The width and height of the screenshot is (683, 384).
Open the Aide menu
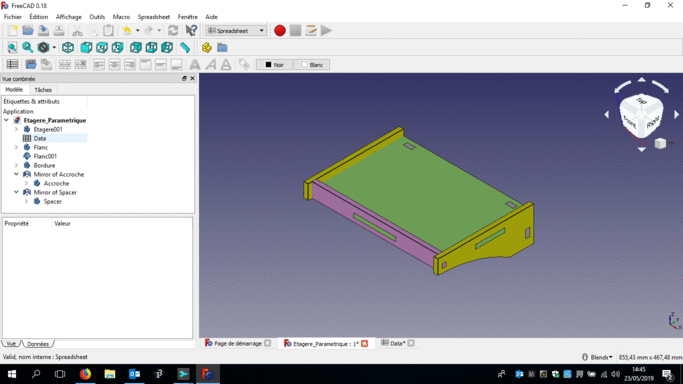click(211, 17)
